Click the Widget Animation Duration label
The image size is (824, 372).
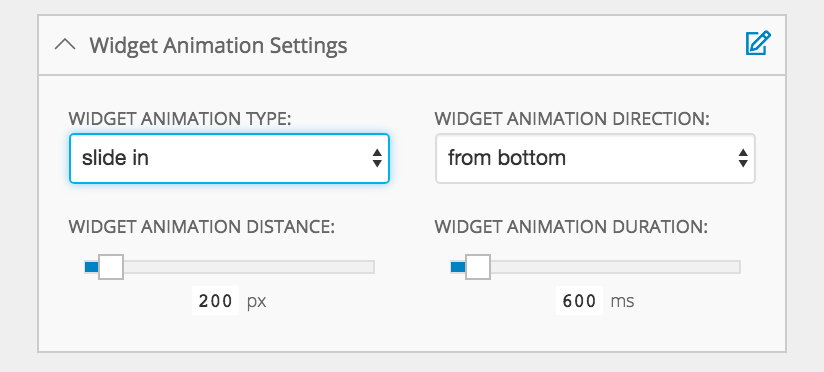[x=571, y=227]
